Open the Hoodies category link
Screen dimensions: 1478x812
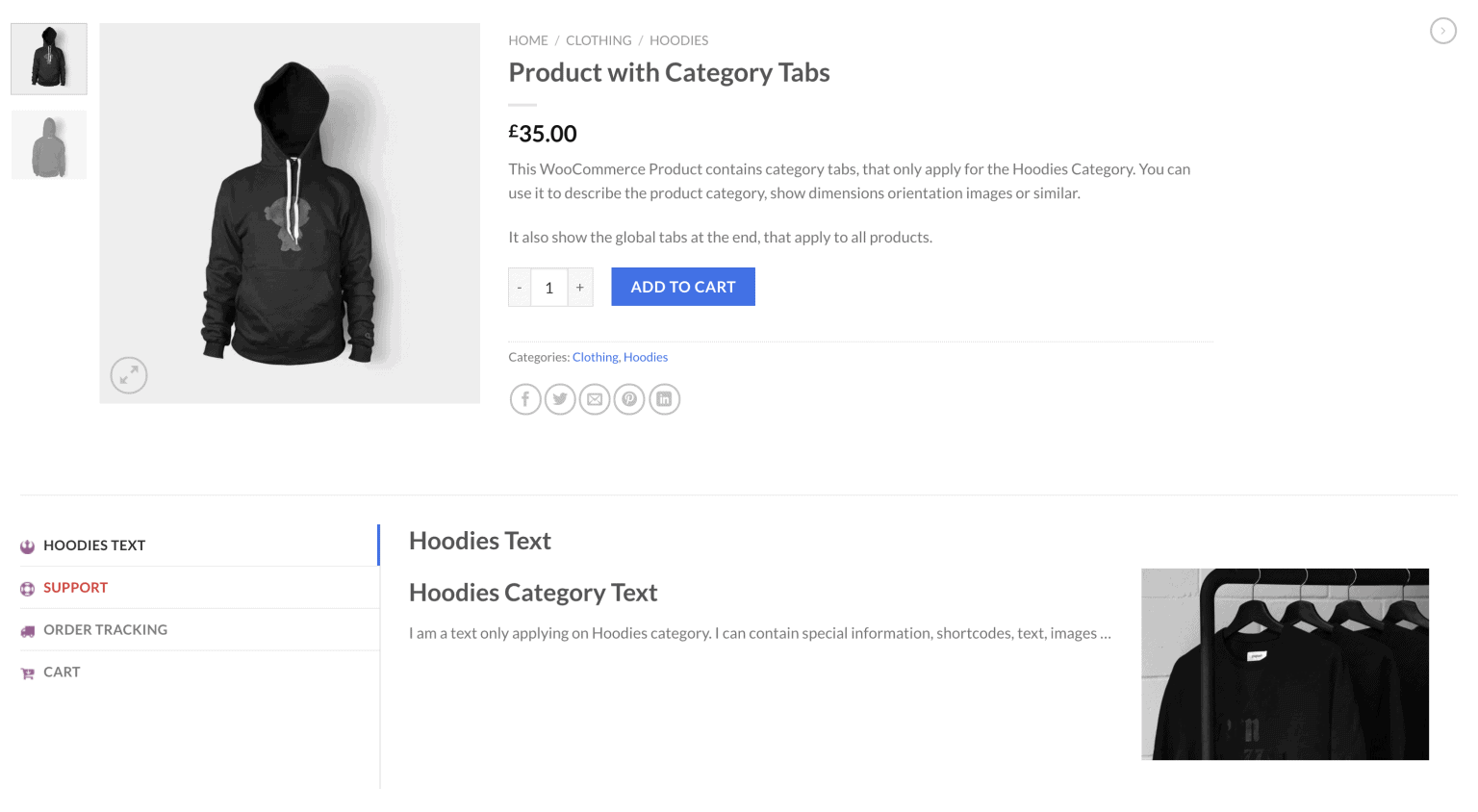pyautogui.click(x=646, y=356)
